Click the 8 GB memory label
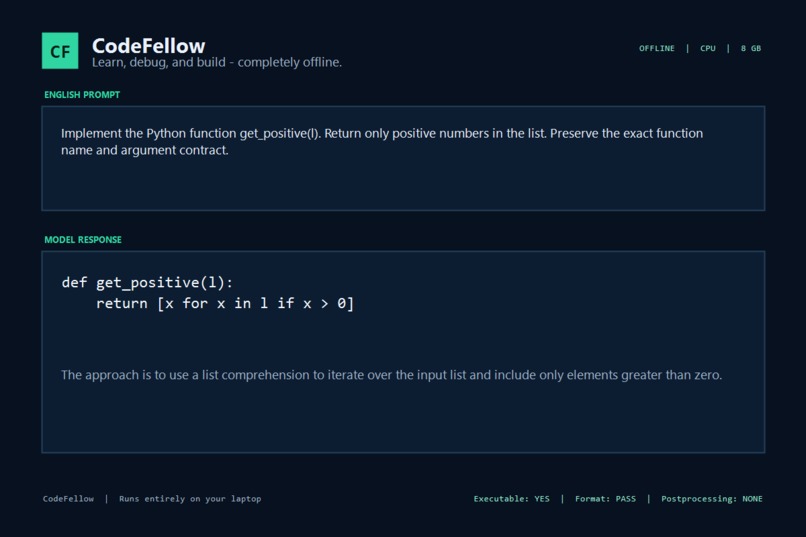Viewport: 806px width, 537px height. (751, 48)
